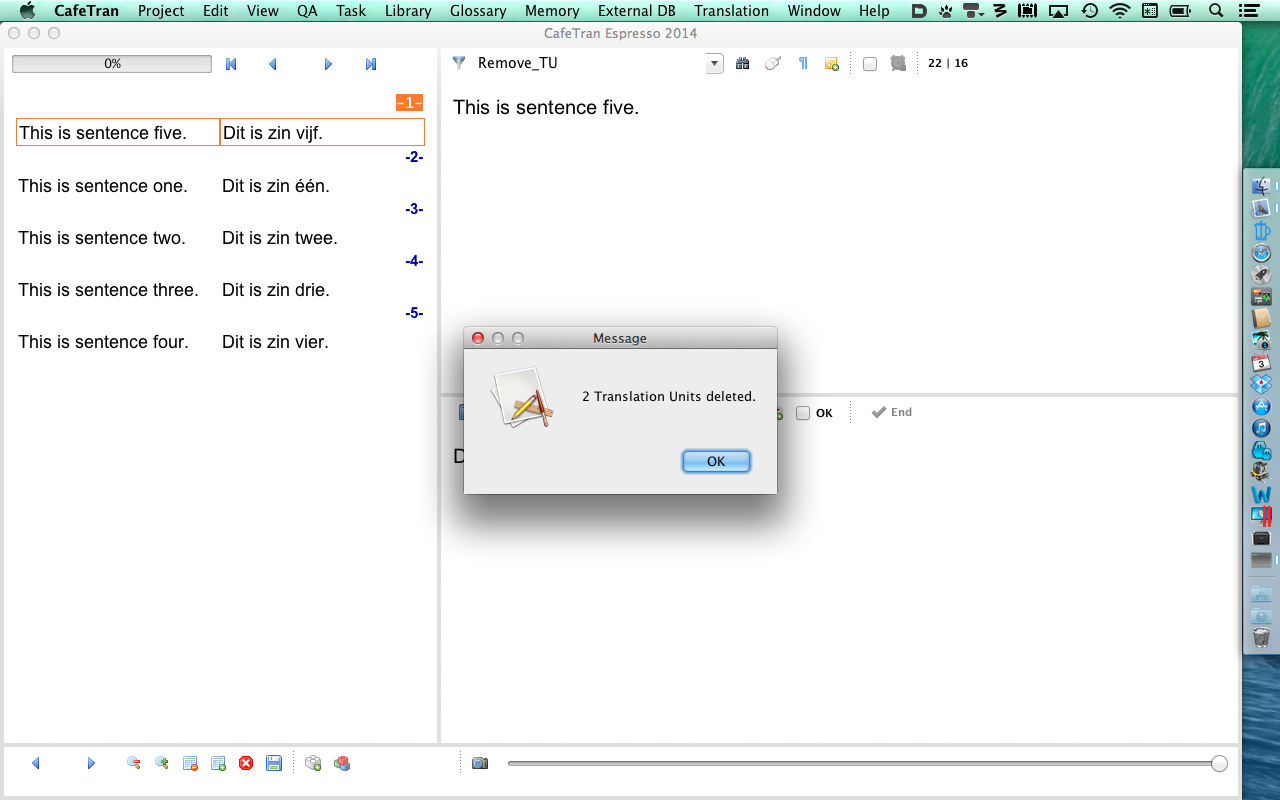Expand the Remove_TU dropdown arrow

point(714,64)
